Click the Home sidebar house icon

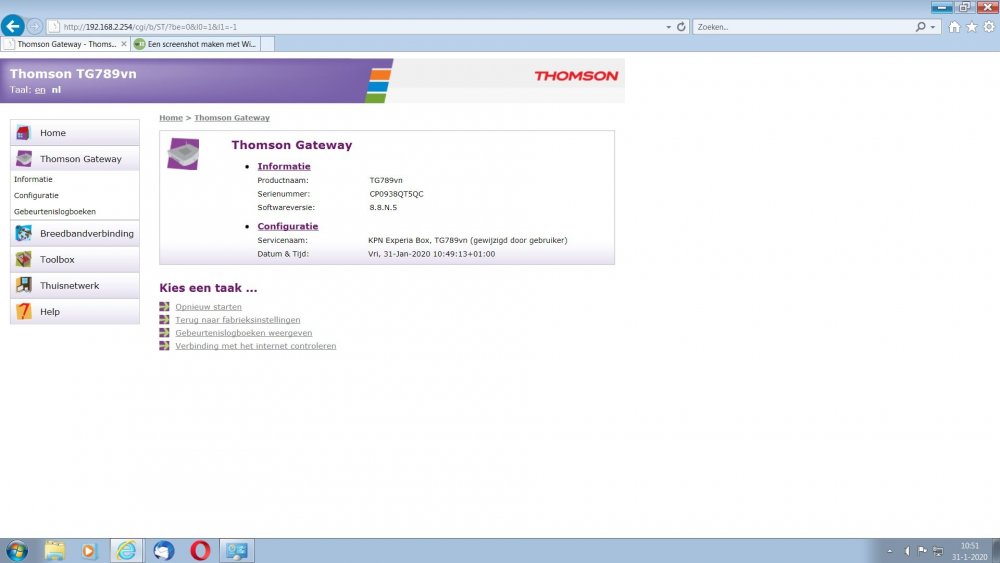pyautogui.click(x=24, y=133)
